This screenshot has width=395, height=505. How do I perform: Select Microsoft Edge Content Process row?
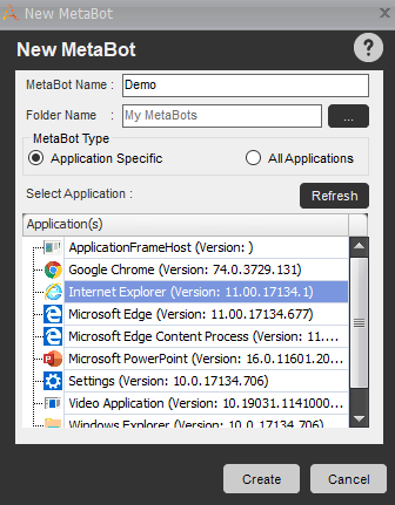206,337
